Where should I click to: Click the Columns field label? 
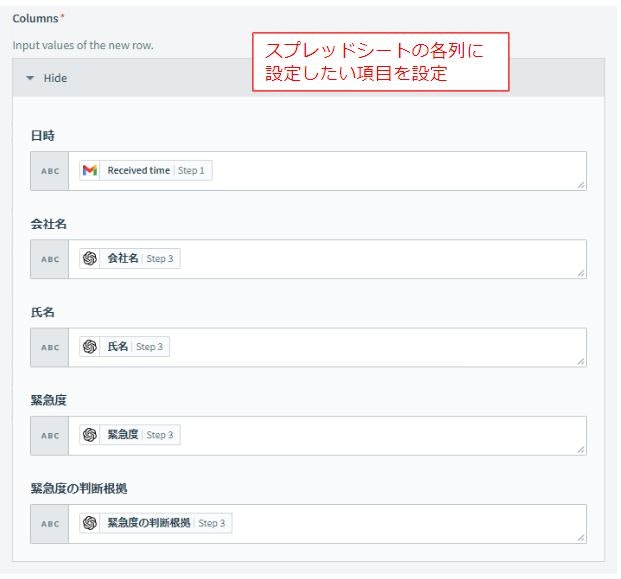36,19
